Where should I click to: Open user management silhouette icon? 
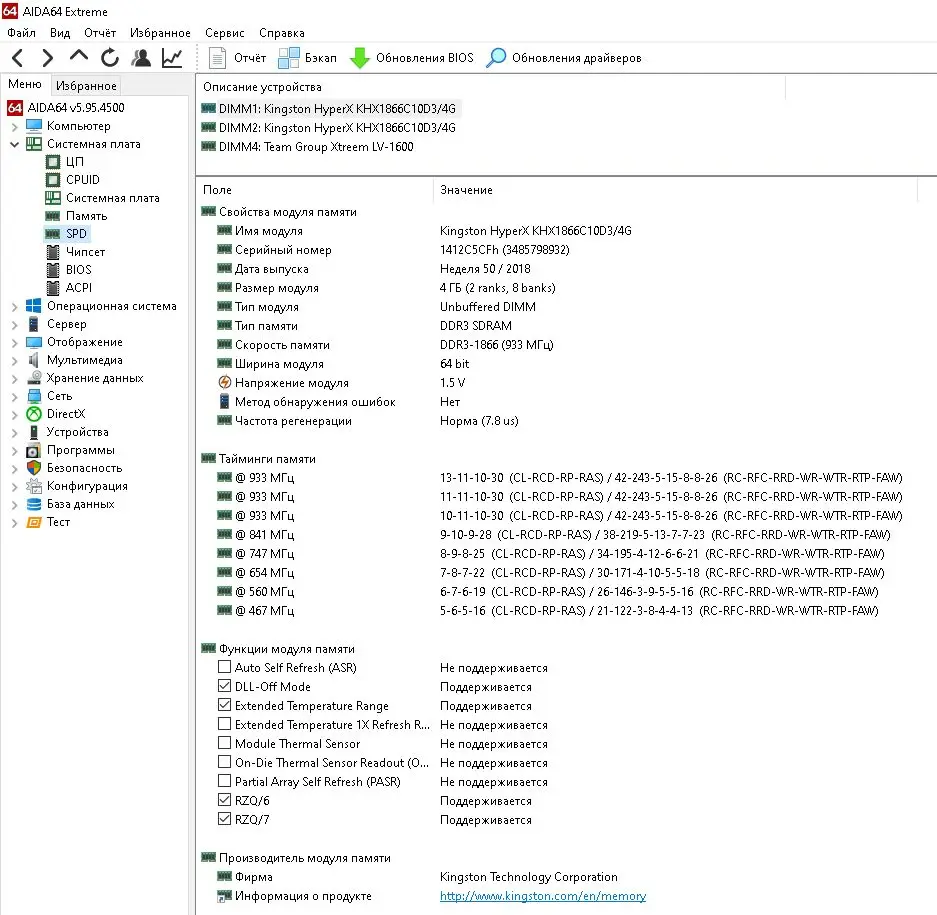click(x=141, y=58)
